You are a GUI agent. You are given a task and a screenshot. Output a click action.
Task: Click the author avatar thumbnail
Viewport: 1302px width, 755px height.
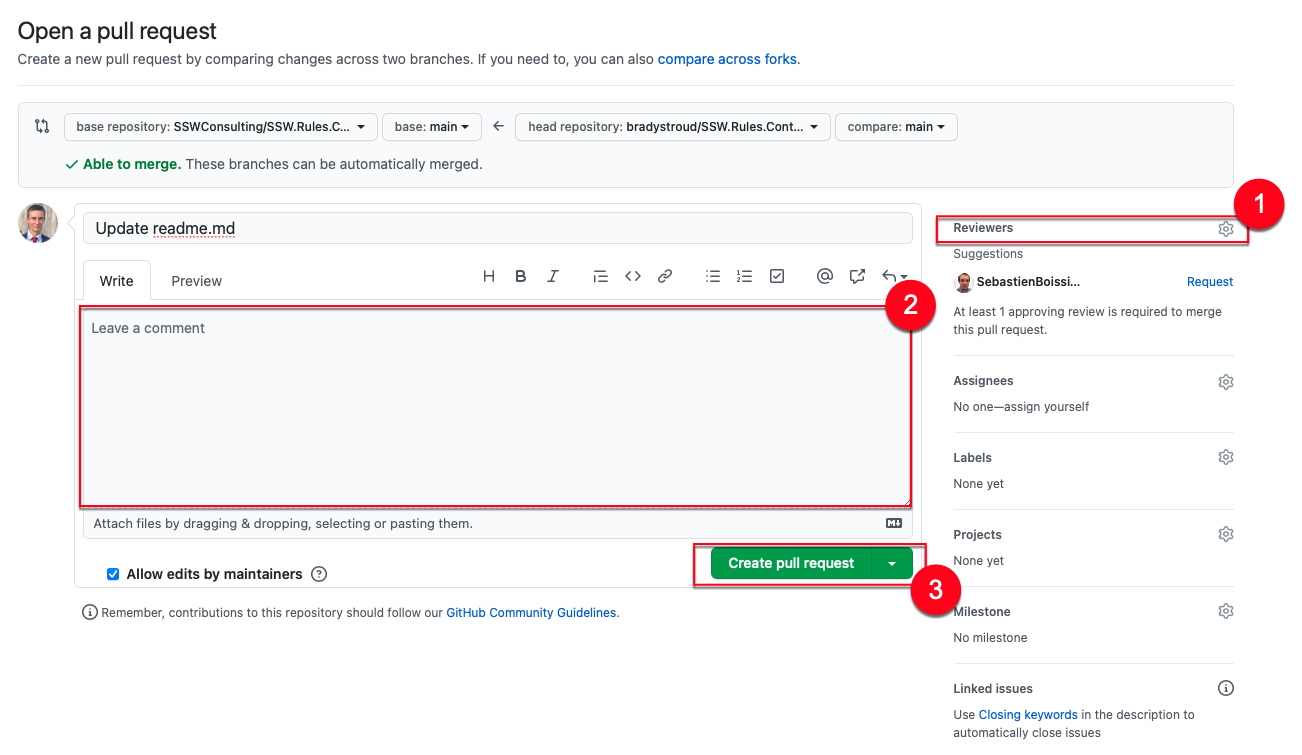click(x=38, y=223)
